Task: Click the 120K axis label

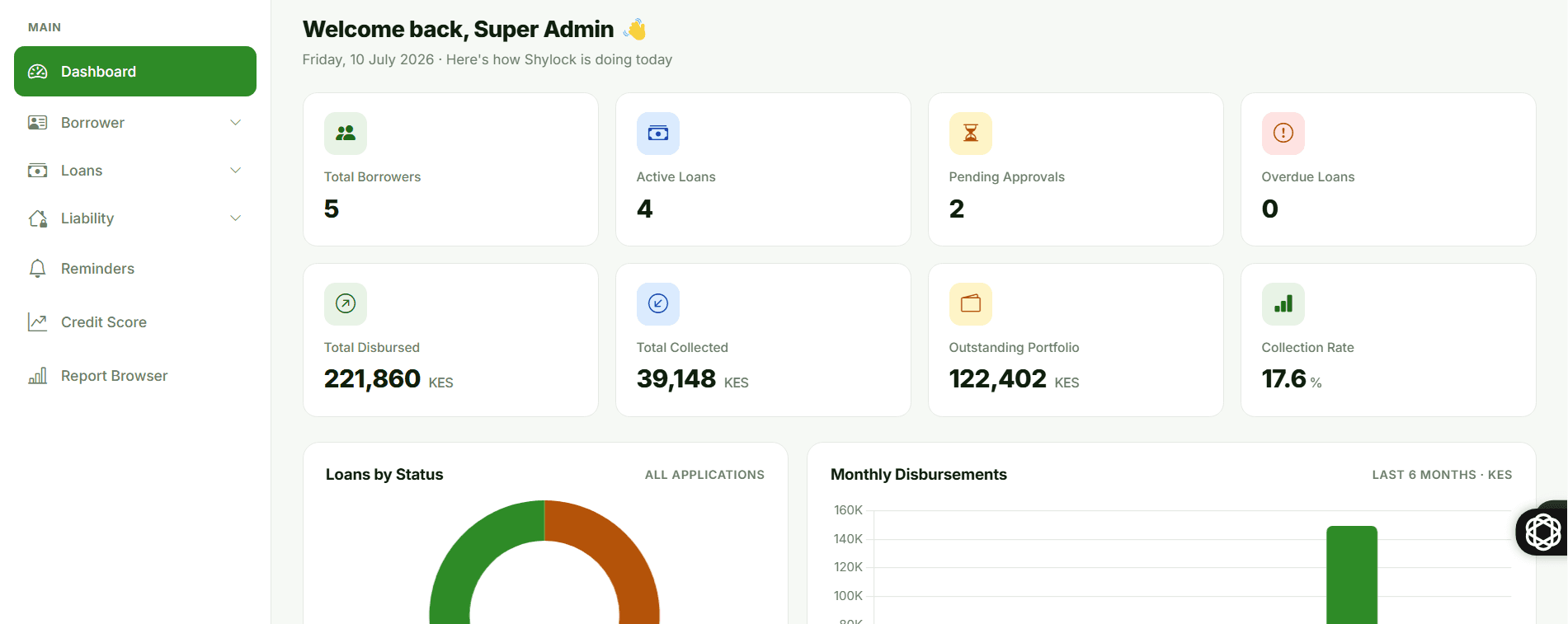Action: pyautogui.click(x=848, y=567)
